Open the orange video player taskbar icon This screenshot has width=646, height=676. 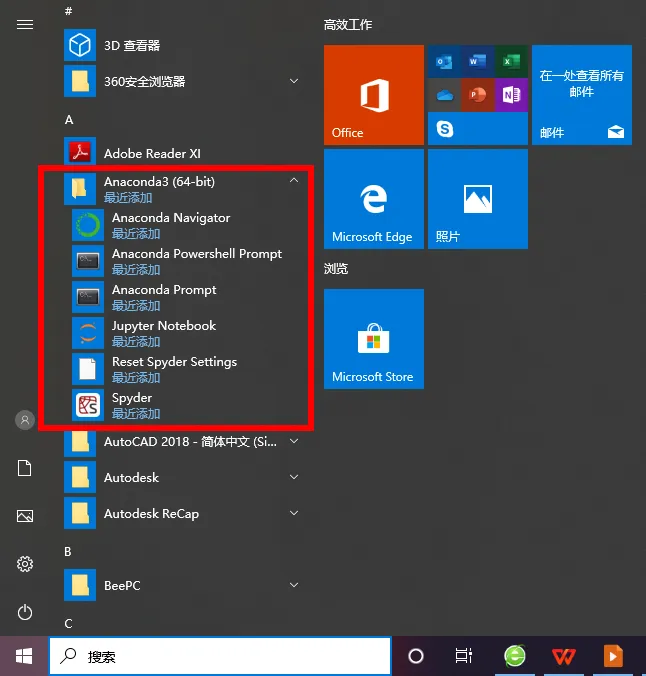pyautogui.click(x=613, y=656)
